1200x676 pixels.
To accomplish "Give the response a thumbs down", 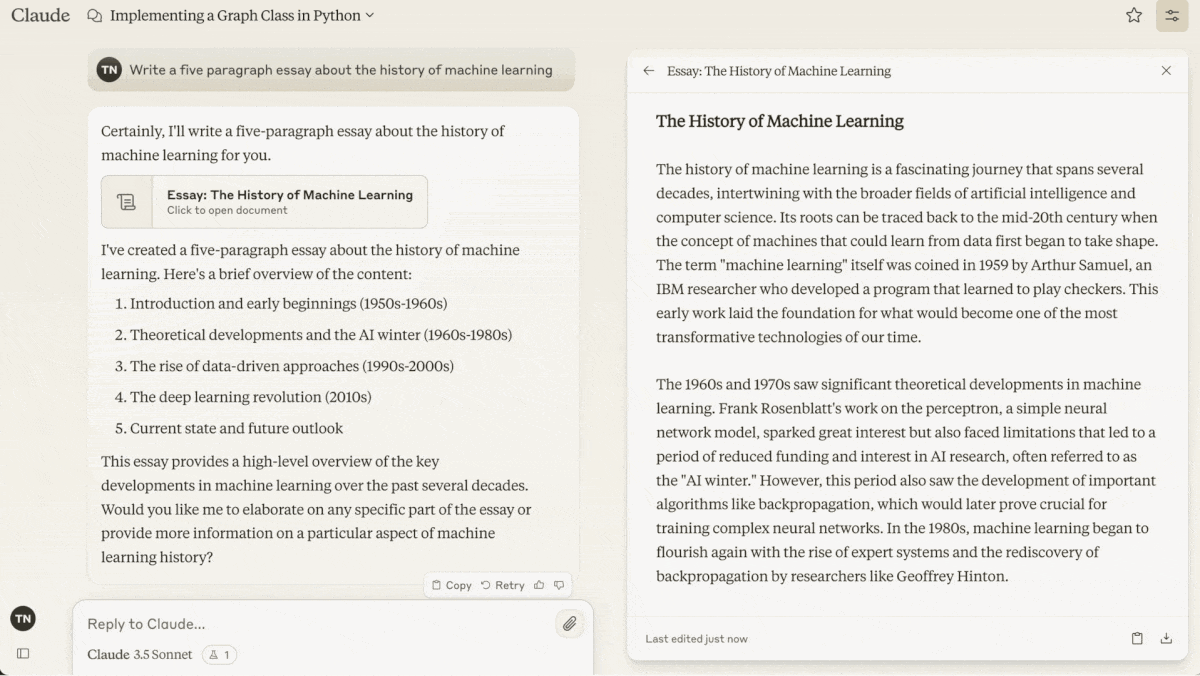I will pos(559,585).
